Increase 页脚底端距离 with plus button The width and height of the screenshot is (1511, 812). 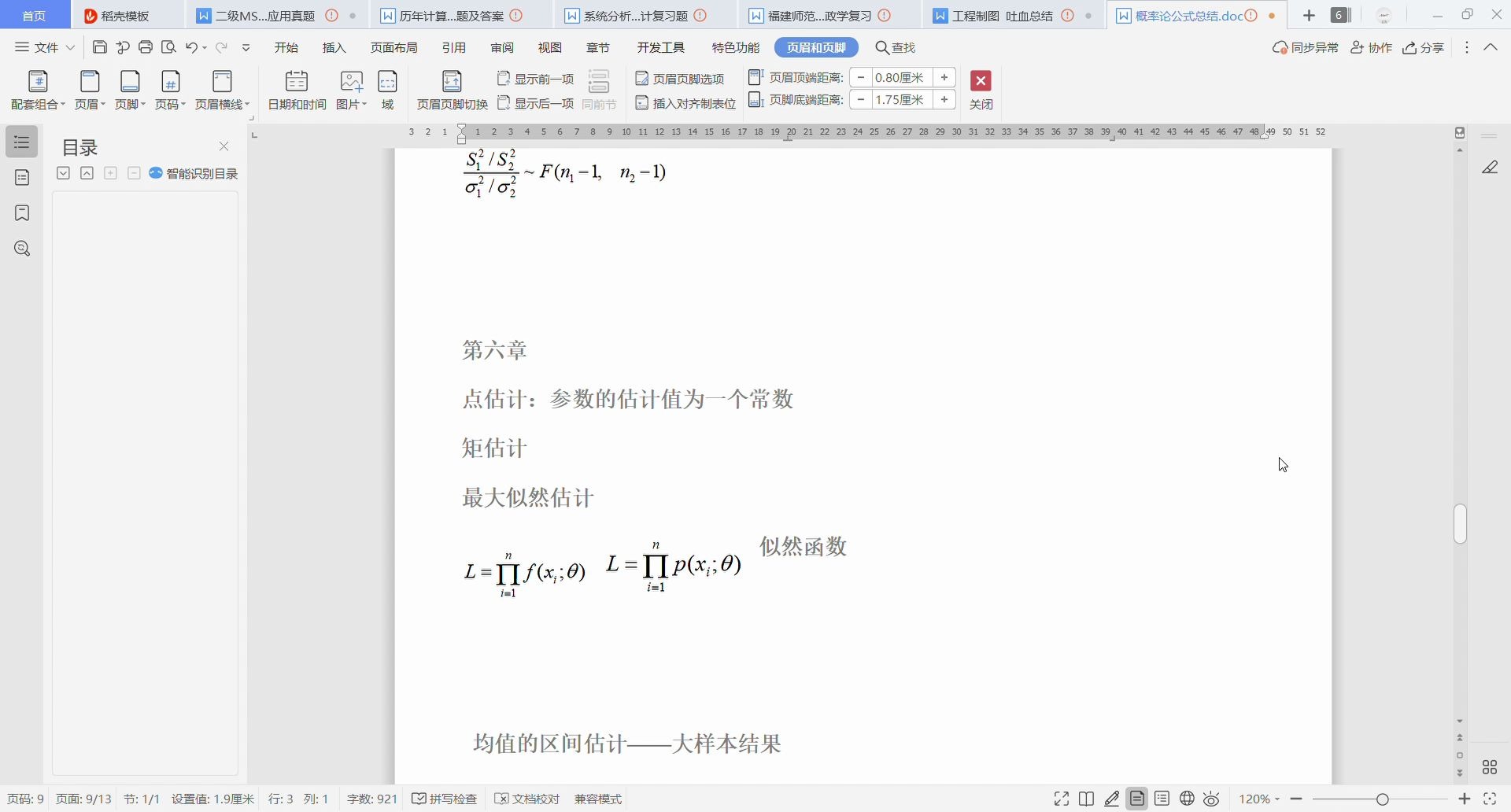pyautogui.click(x=944, y=99)
